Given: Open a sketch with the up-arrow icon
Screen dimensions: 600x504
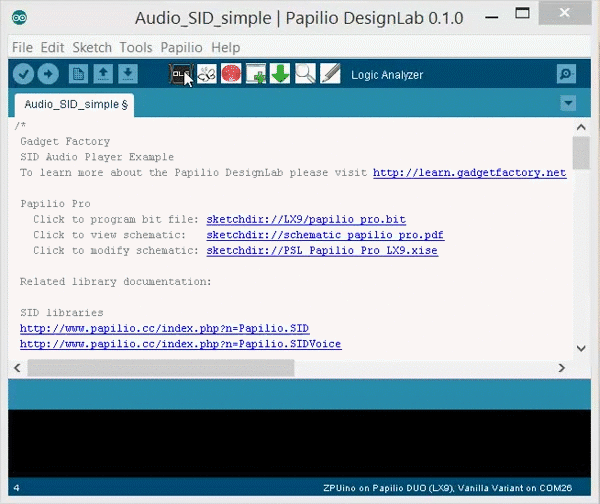Looking at the screenshot, I should pos(103,73).
